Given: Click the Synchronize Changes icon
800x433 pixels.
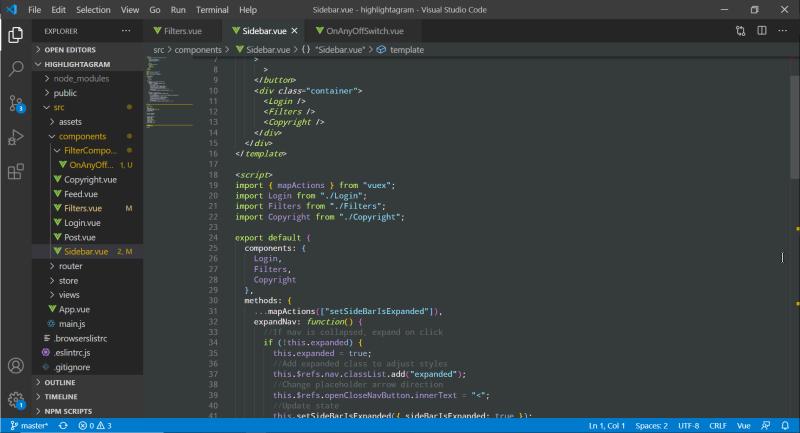Looking at the screenshot, I should [63, 425].
